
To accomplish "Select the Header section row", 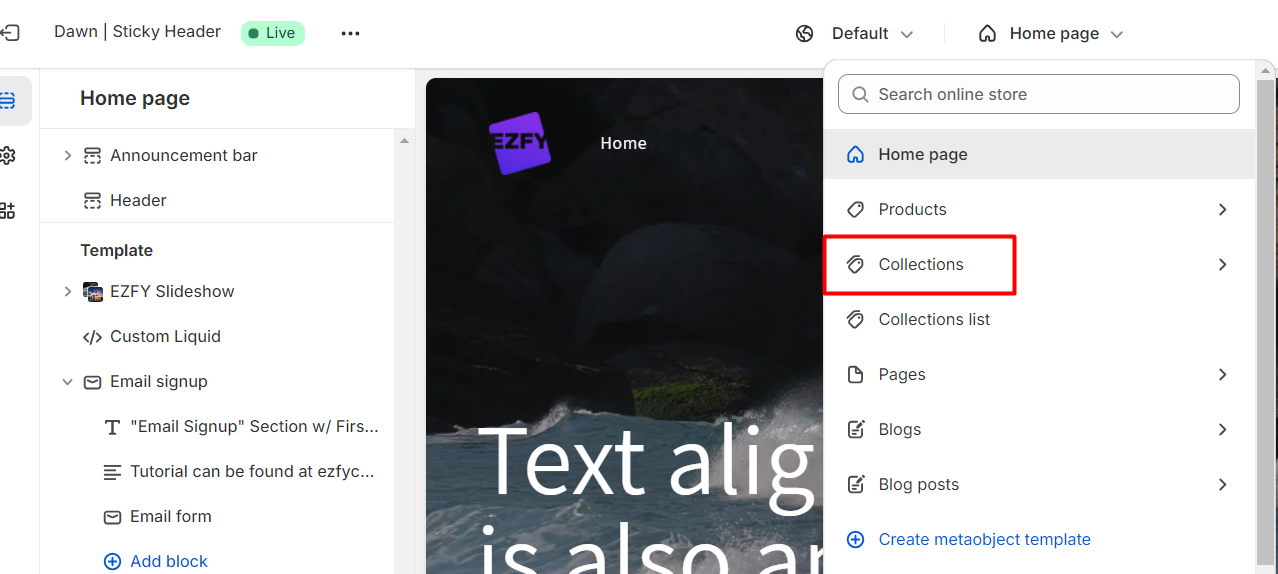I will coord(217,200).
